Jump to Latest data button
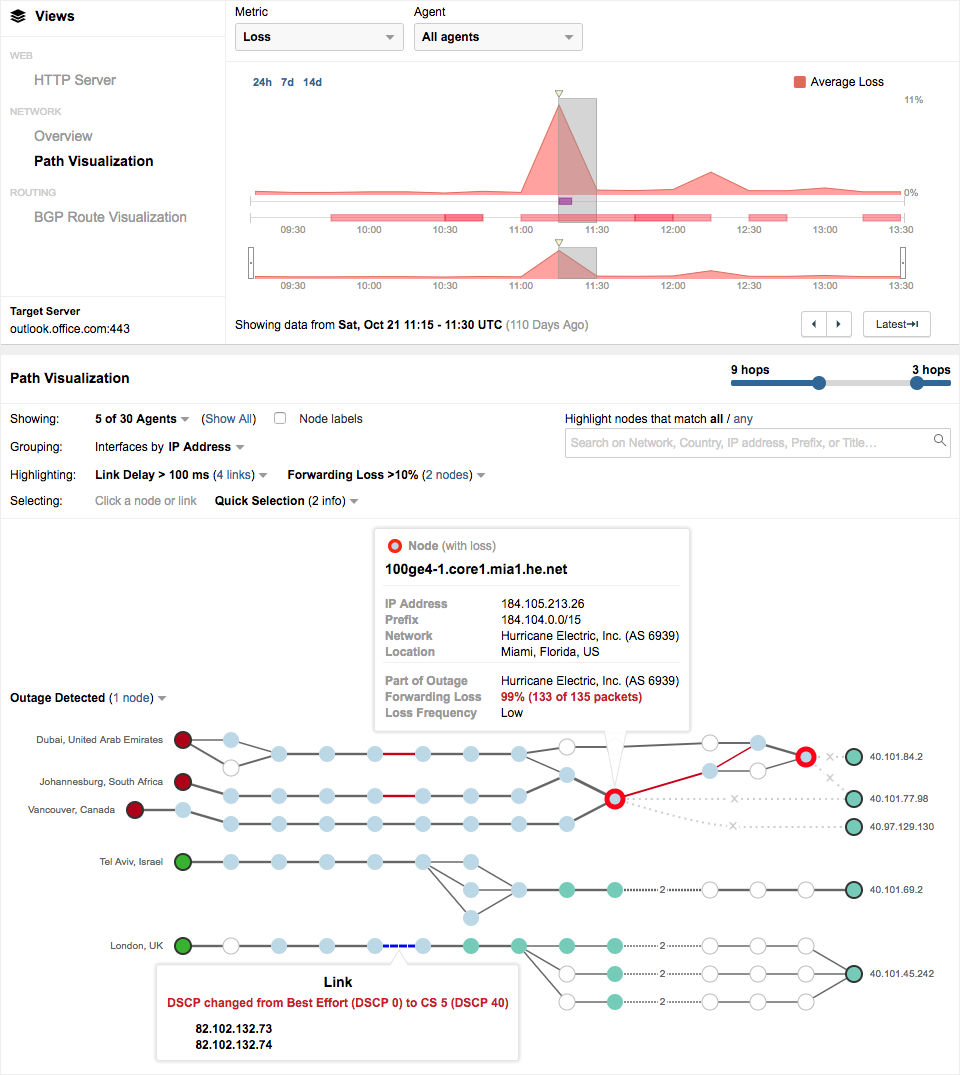 point(896,324)
